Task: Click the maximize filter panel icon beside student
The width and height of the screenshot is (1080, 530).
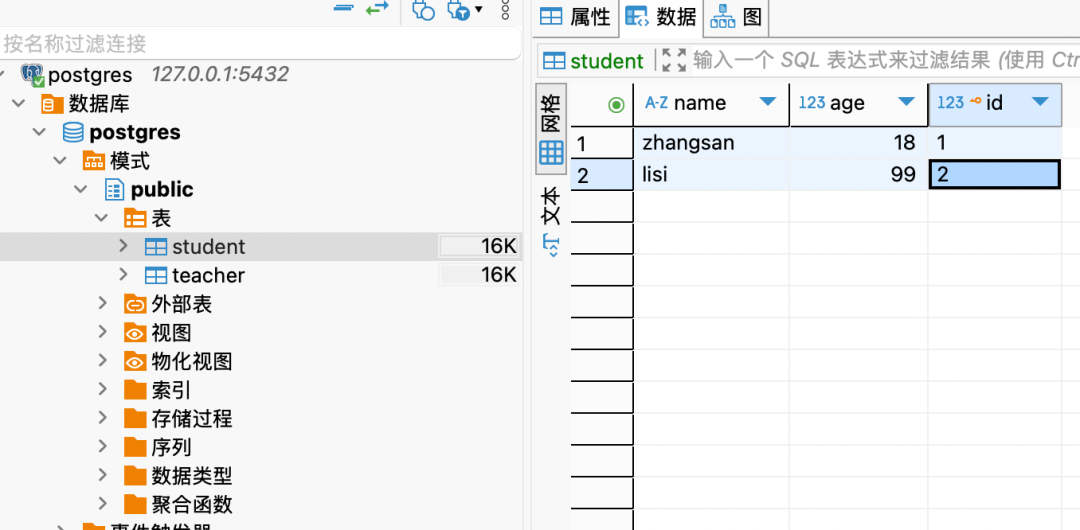Action: [x=674, y=61]
